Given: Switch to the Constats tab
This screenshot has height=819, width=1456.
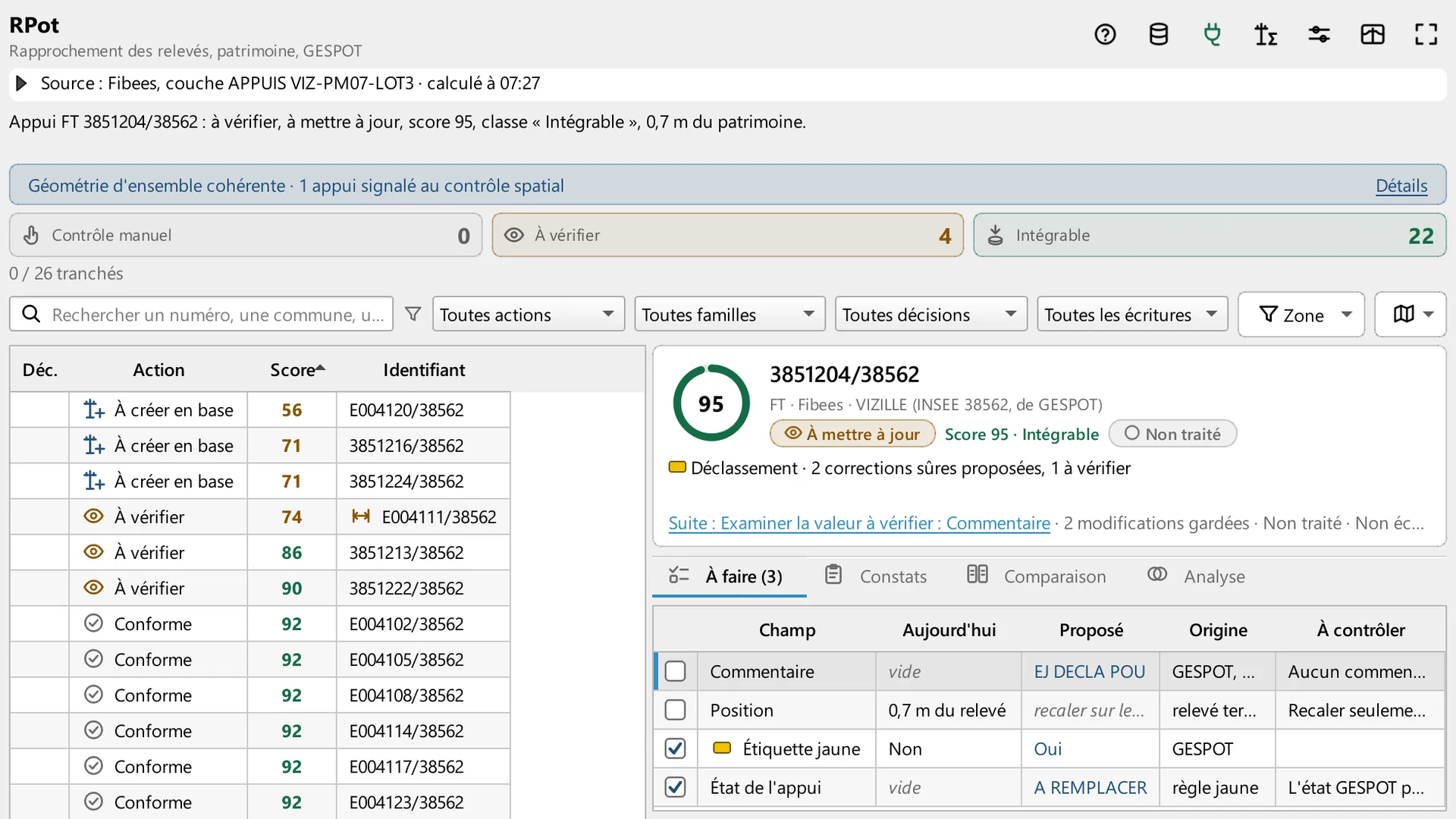Looking at the screenshot, I should (x=877, y=576).
